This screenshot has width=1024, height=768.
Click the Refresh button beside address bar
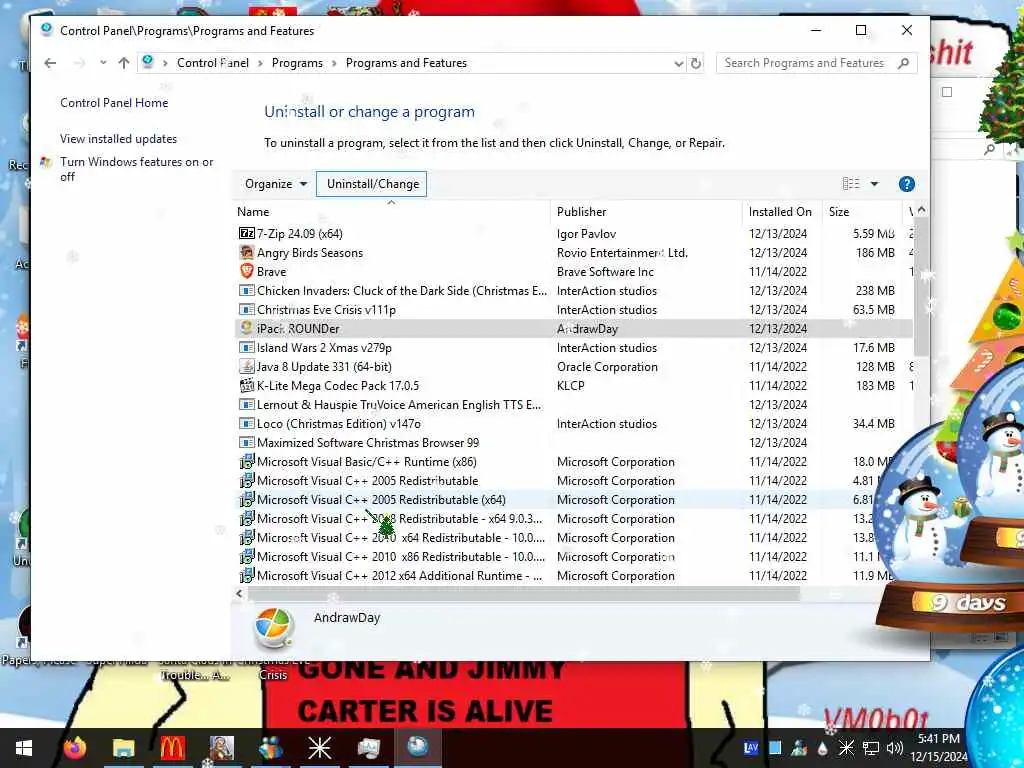(x=696, y=63)
